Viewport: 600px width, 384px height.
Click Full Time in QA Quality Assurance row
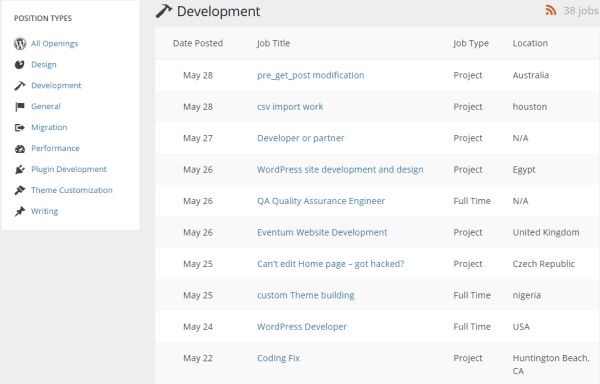point(472,201)
